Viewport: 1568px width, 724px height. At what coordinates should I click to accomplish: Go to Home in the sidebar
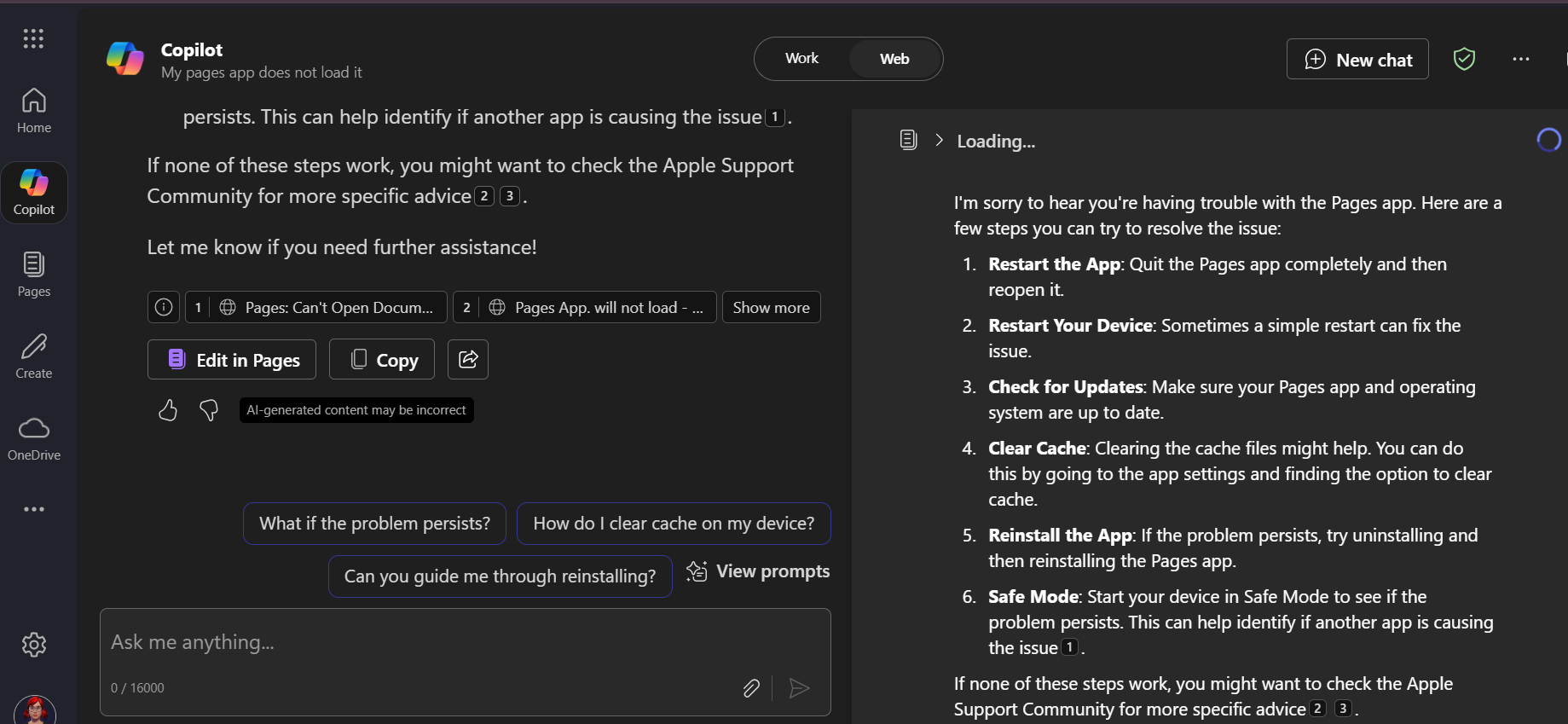(34, 111)
